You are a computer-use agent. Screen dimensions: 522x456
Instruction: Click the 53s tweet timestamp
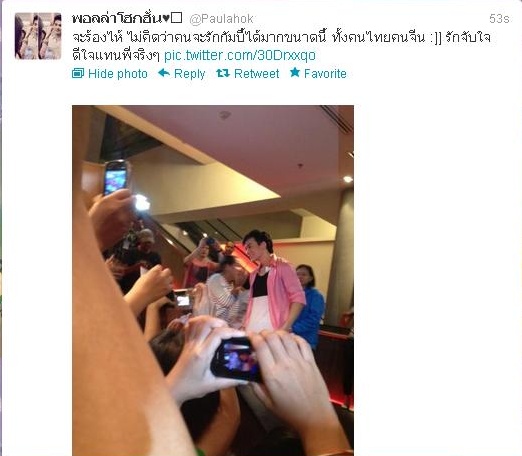click(499, 19)
